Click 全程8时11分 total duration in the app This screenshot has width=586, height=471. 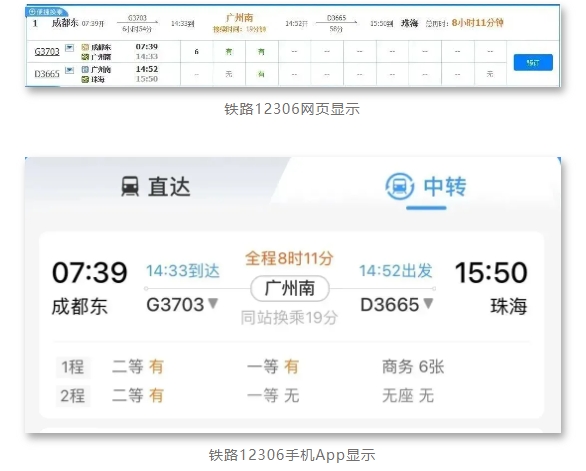289,258
